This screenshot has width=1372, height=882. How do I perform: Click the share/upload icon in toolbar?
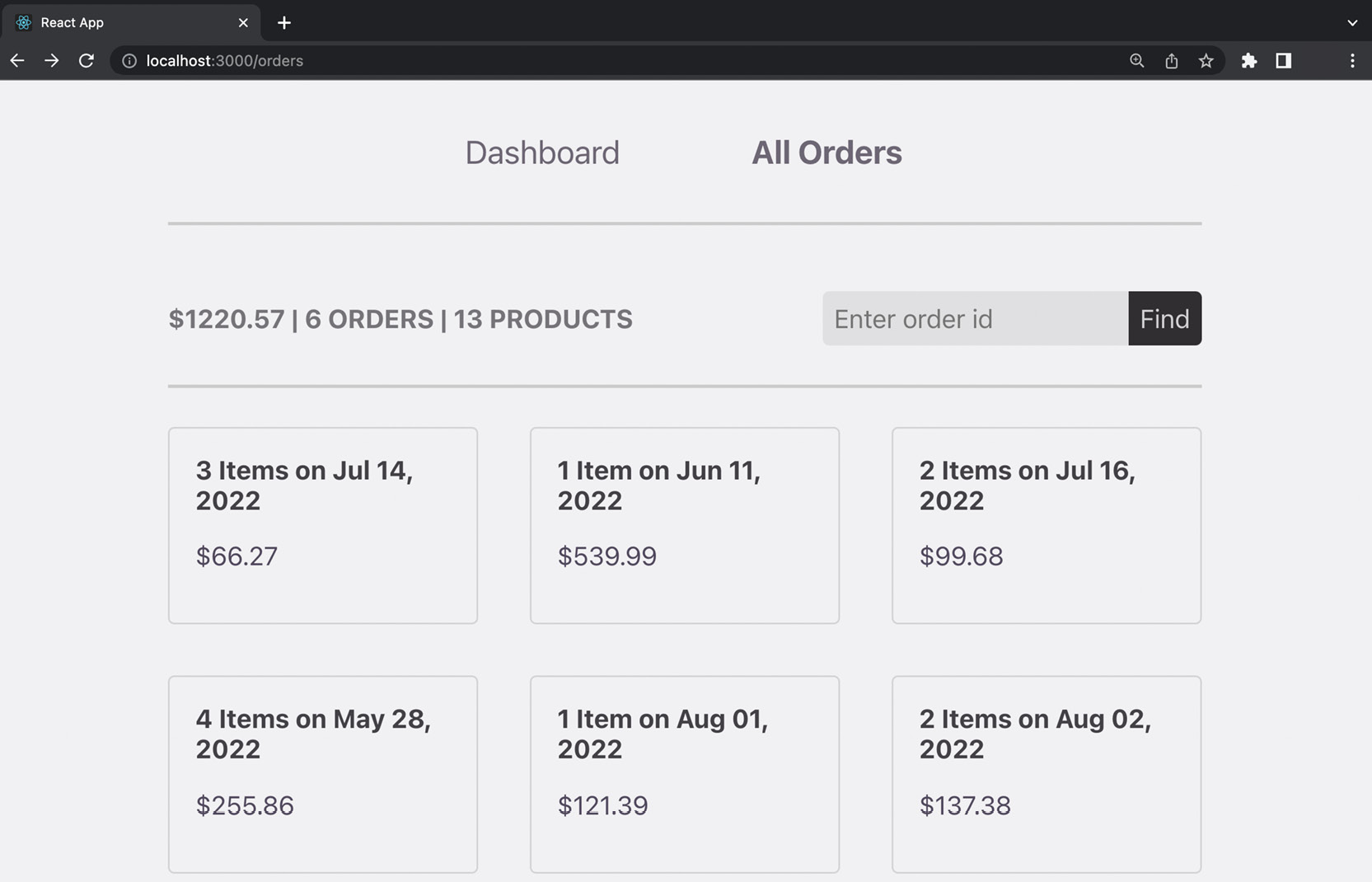[x=1171, y=60]
